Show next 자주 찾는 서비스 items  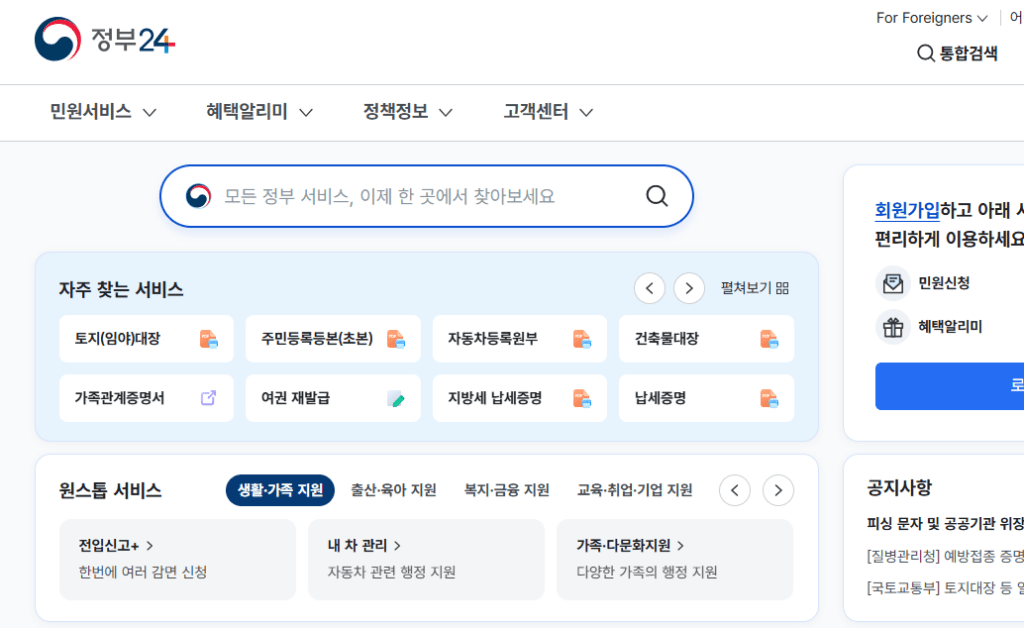689,288
